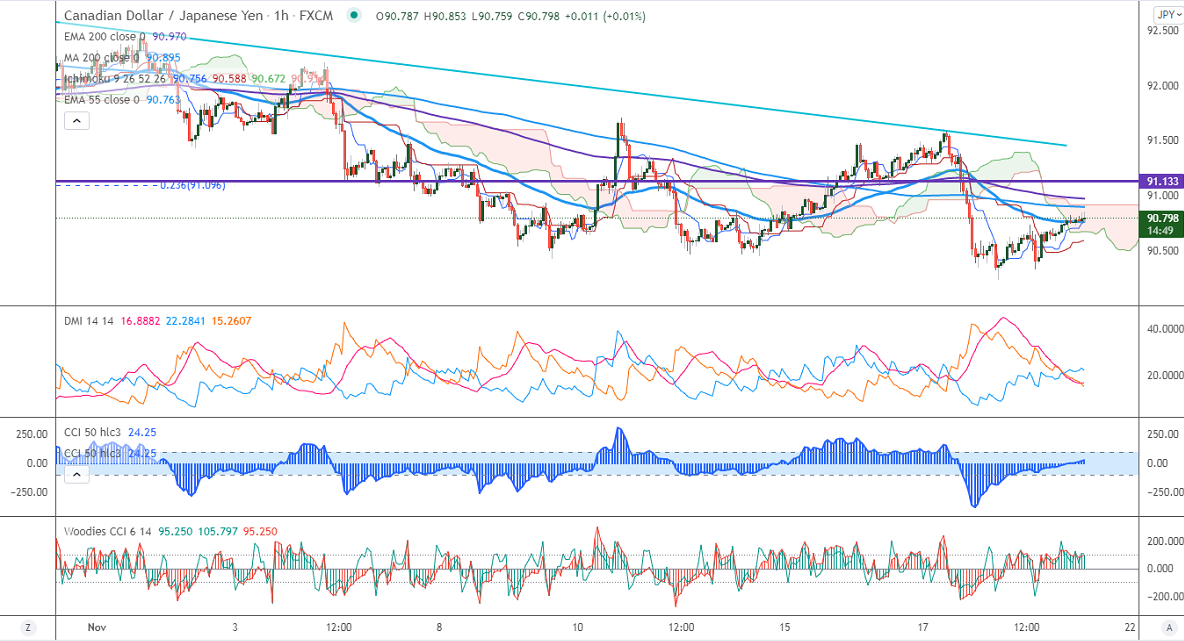The image size is (1184, 641).
Task: Click the 15.2607 orange DMI value
Action: click(x=231, y=321)
